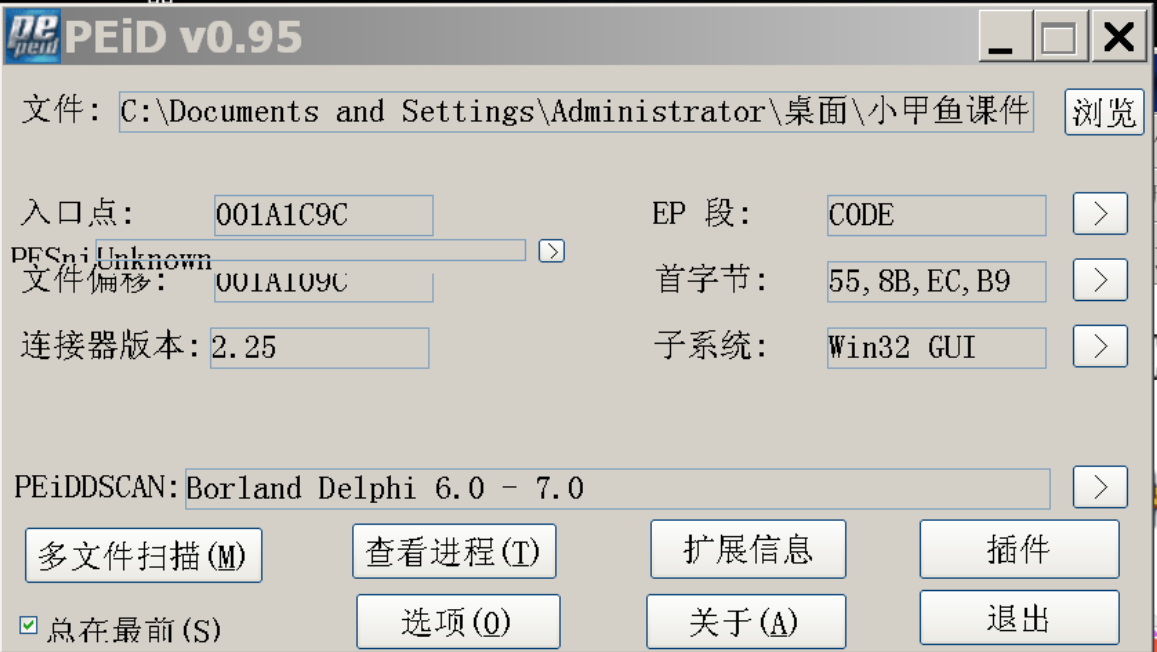Toggle the 总在最前(S) always-on-top checkbox
Viewport: 1157px width, 652px height.
[x=28, y=626]
